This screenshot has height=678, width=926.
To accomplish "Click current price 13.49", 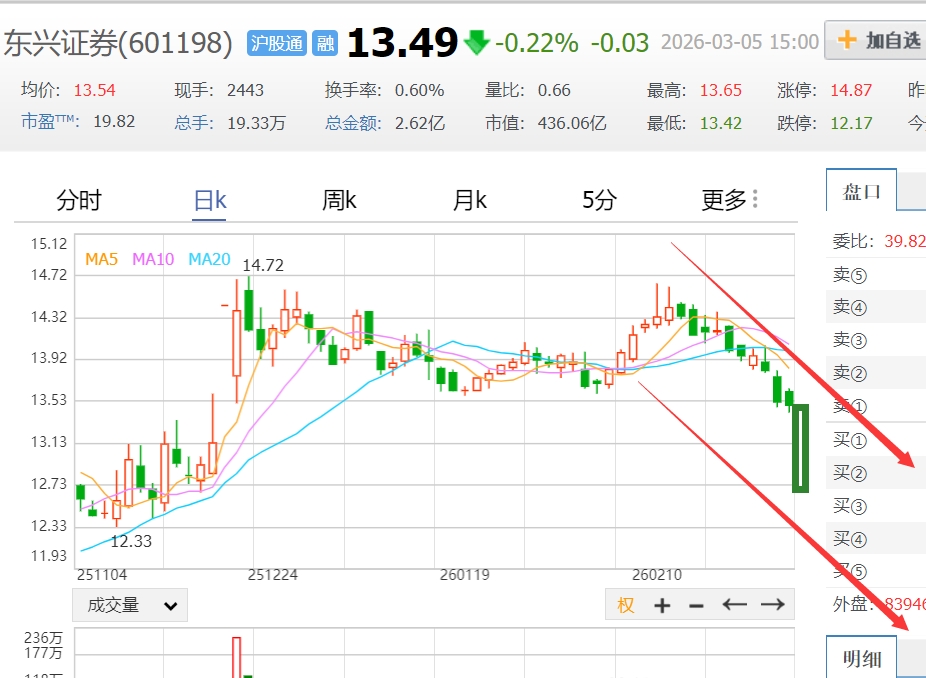I will coord(402,43).
